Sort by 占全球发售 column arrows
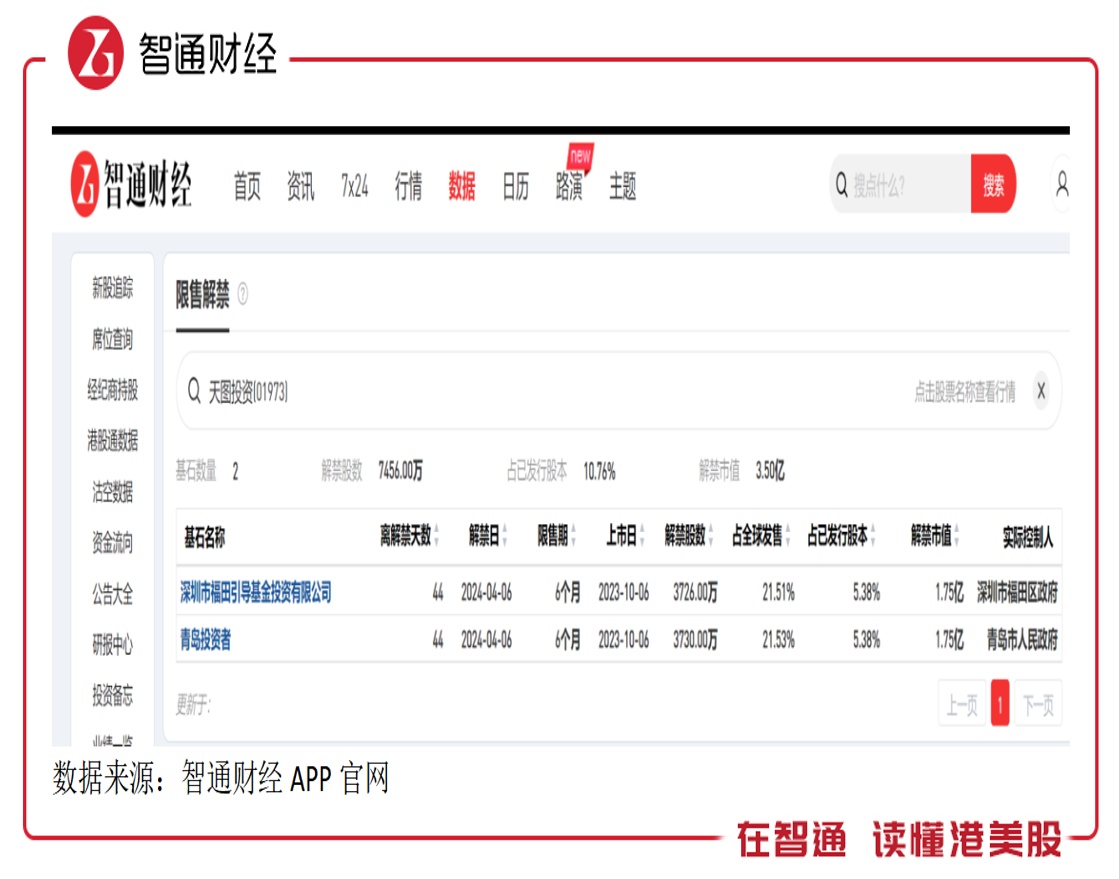The height and width of the screenshot is (879, 1119). [788, 535]
